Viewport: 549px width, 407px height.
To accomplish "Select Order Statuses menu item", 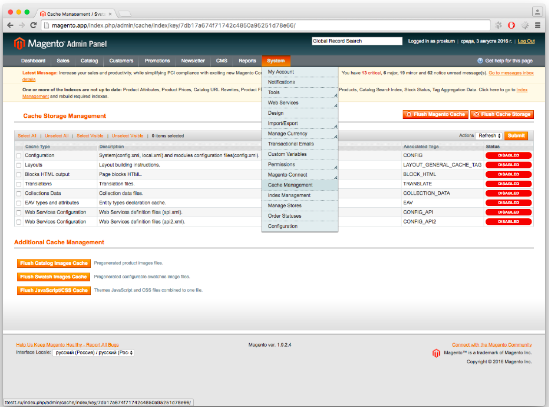I will click(300, 216).
